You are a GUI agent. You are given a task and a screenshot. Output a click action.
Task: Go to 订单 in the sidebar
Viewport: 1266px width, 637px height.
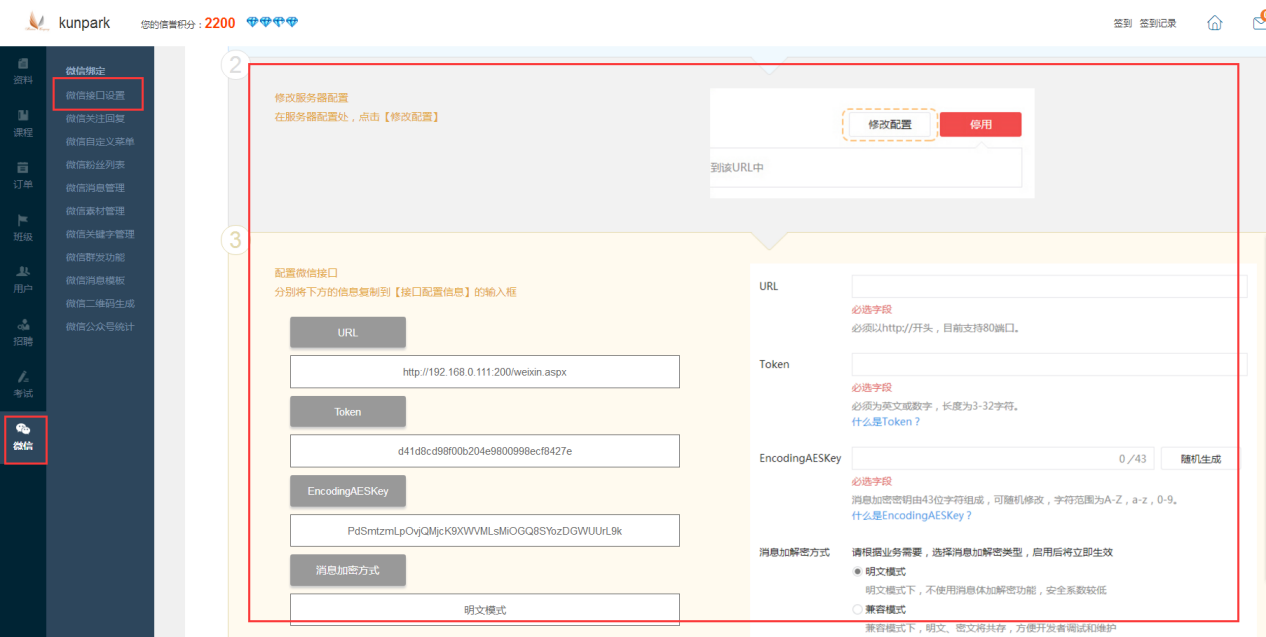point(22,174)
